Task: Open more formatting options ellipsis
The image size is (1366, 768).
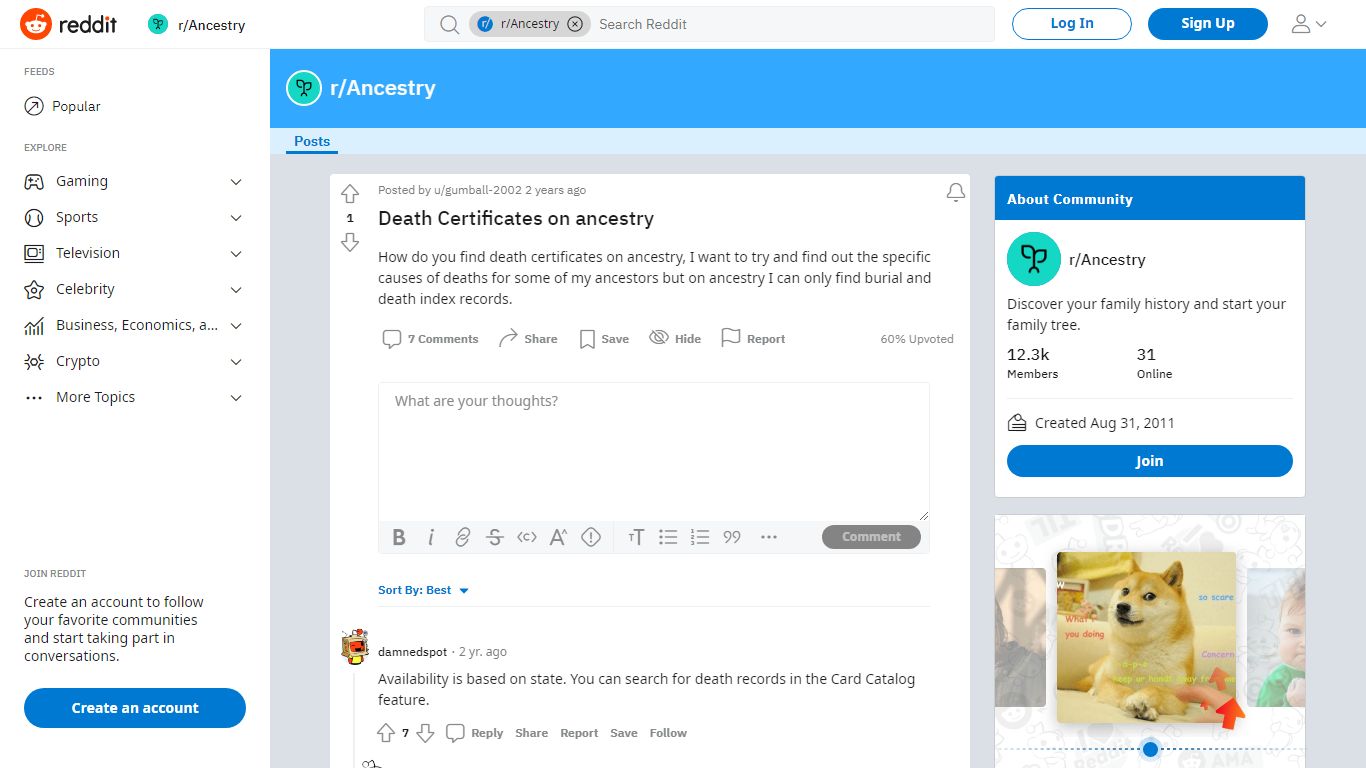Action: (769, 537)
